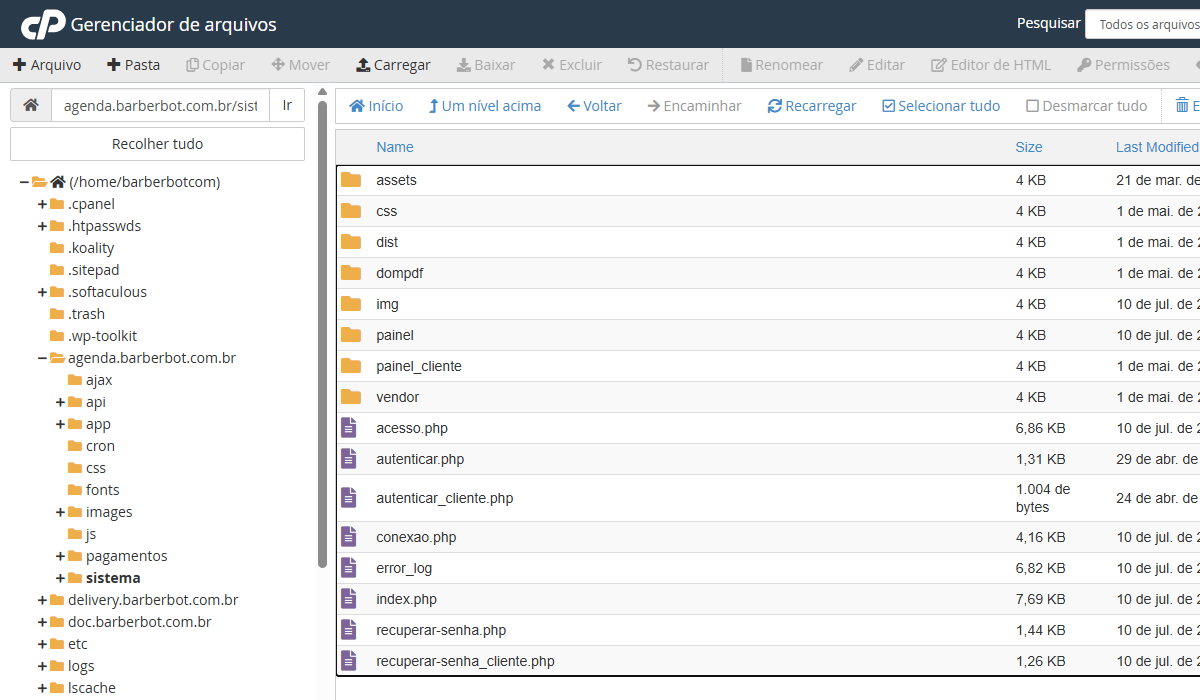Sort files by Name column header
This screenshot has width=1200, height=700.
394,147
